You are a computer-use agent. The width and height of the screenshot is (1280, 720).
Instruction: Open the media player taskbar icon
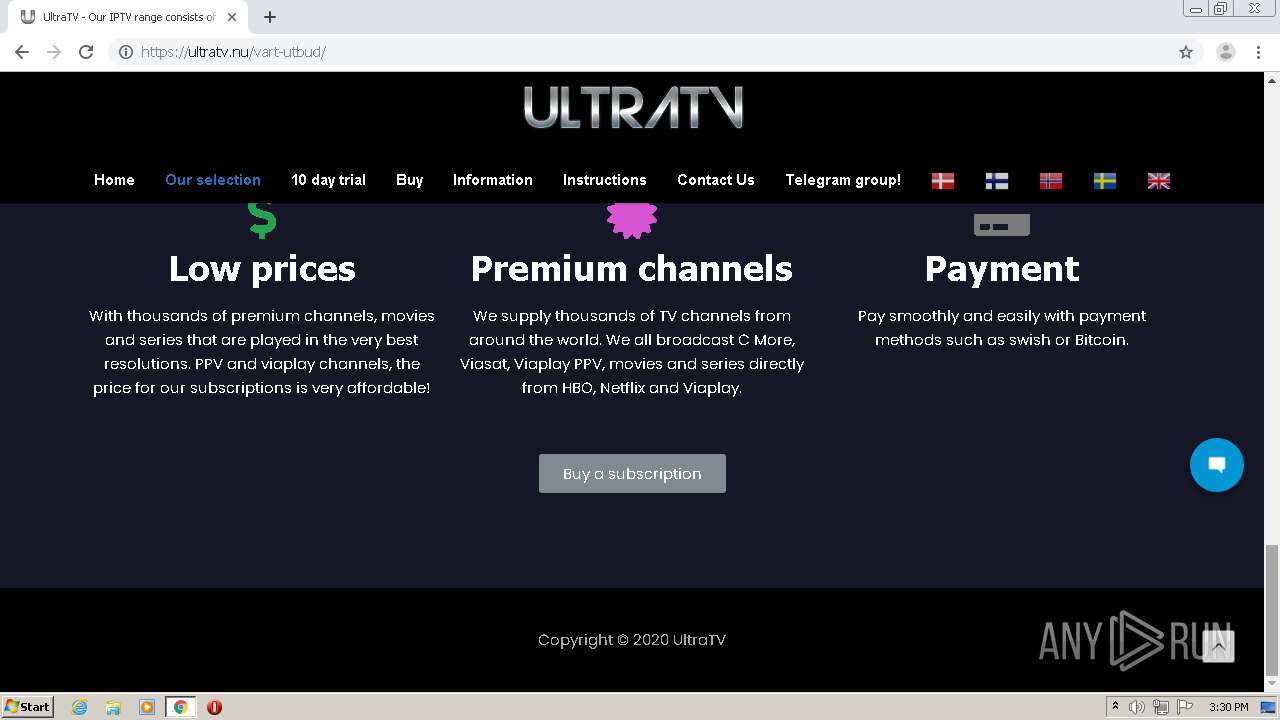[x=147, y=707]
